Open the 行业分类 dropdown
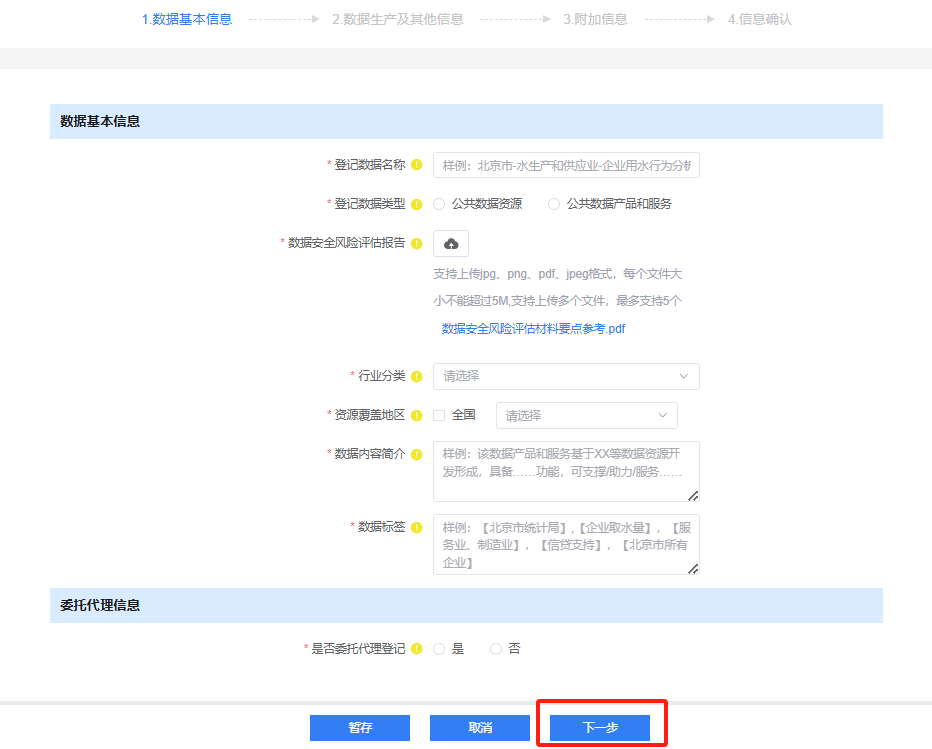The width and height of the screenshot is (932, 749). click(x=566, y=376)
